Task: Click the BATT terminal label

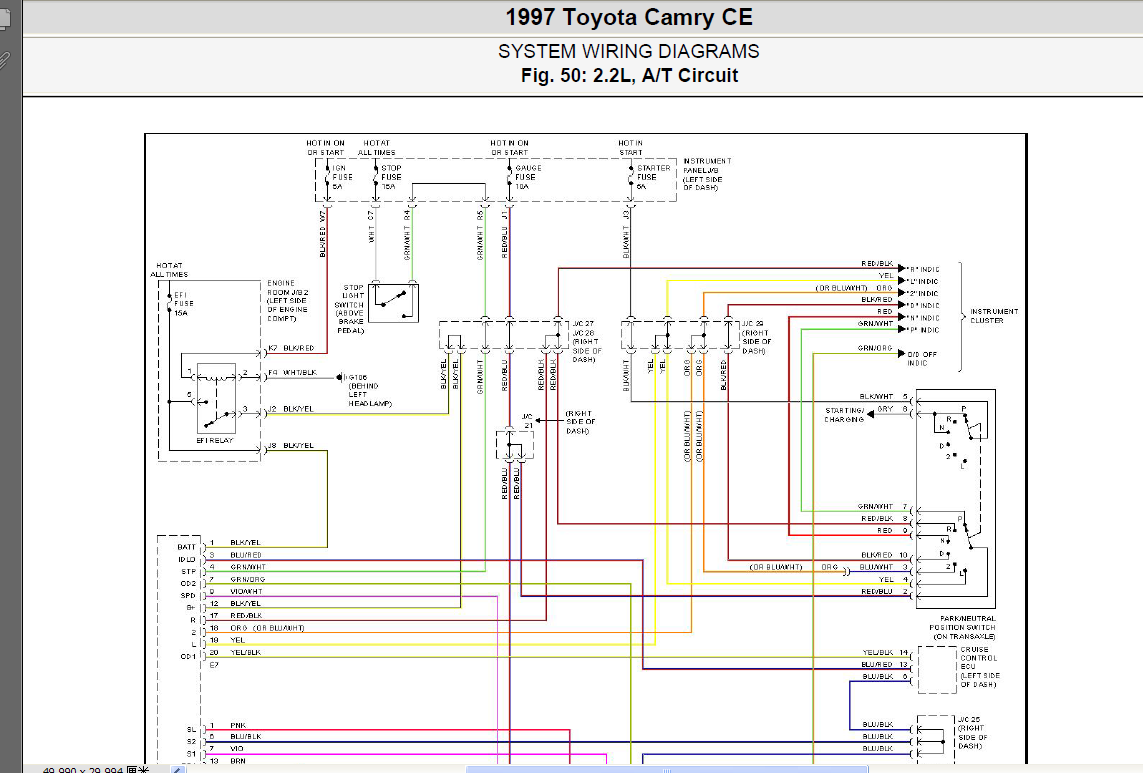Action: pos(187,547)
